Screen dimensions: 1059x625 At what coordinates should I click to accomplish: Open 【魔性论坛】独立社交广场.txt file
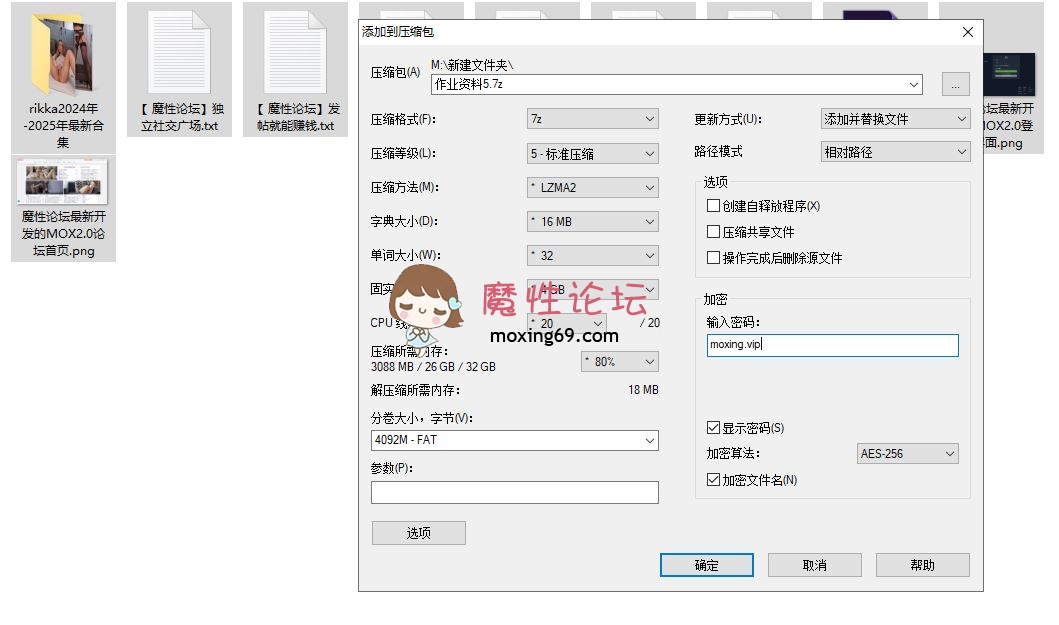pos(178,50)
